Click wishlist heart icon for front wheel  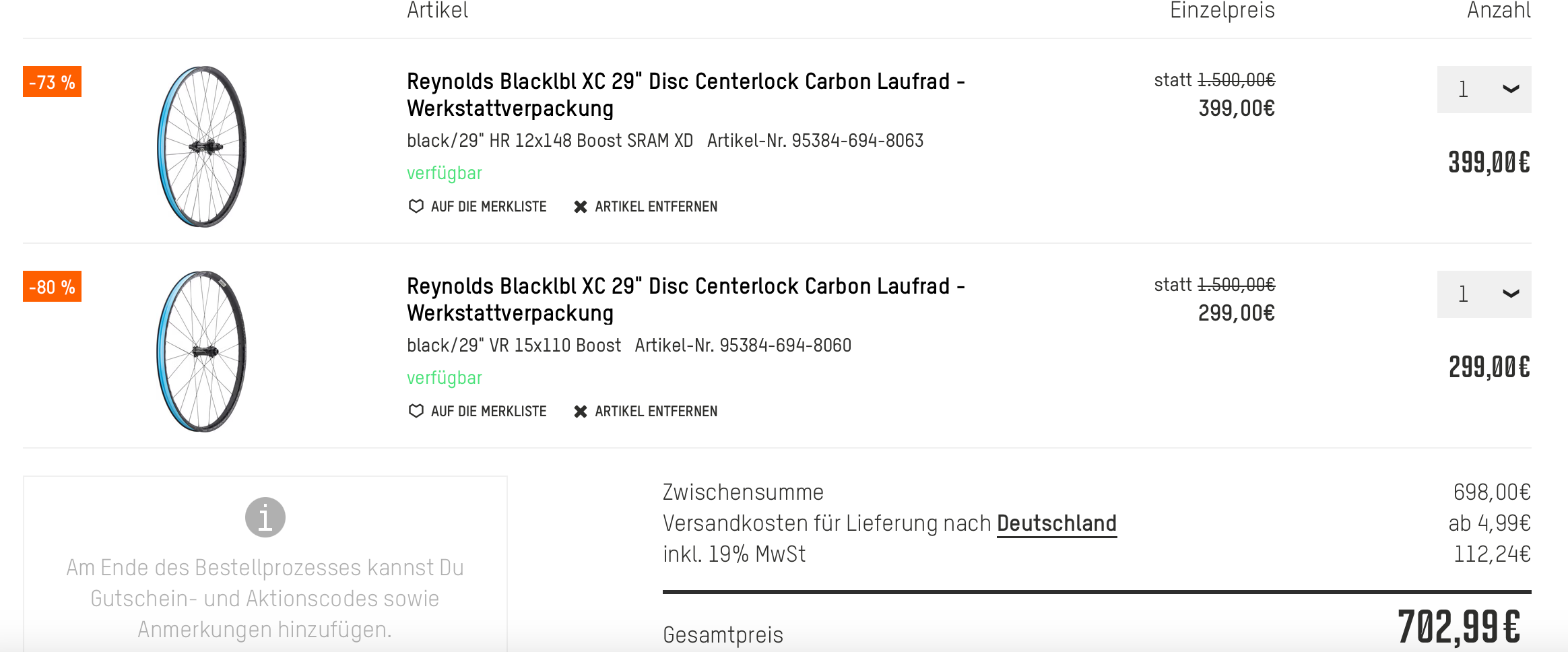point(416,411)
